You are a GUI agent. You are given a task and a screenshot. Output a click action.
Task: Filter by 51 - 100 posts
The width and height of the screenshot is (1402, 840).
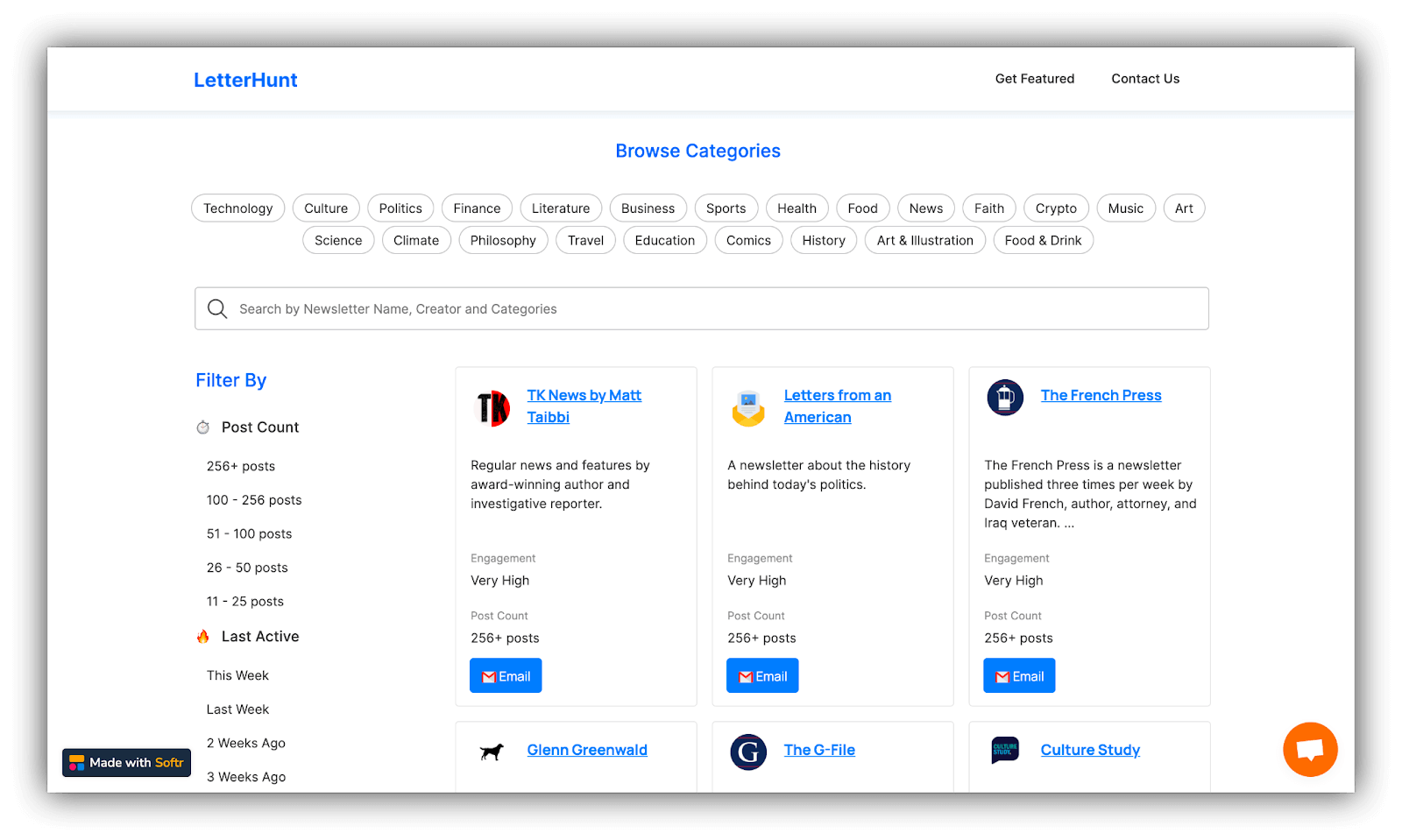[249, 533]
